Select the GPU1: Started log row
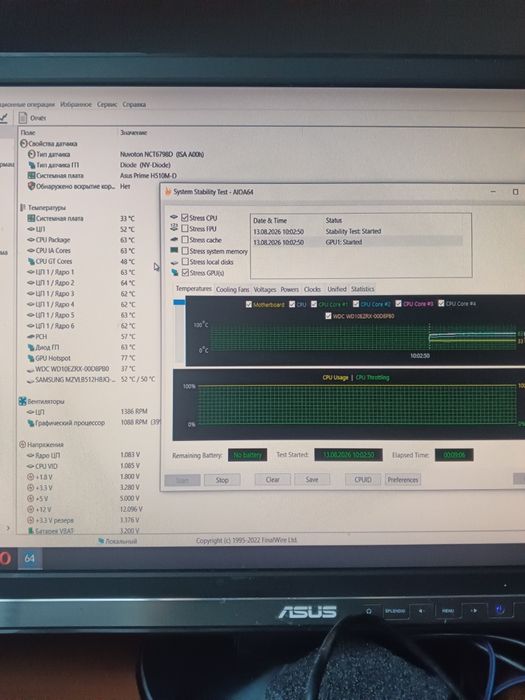Image resolution: width=525 pixels, height=700 pixels. click(357, 242)
